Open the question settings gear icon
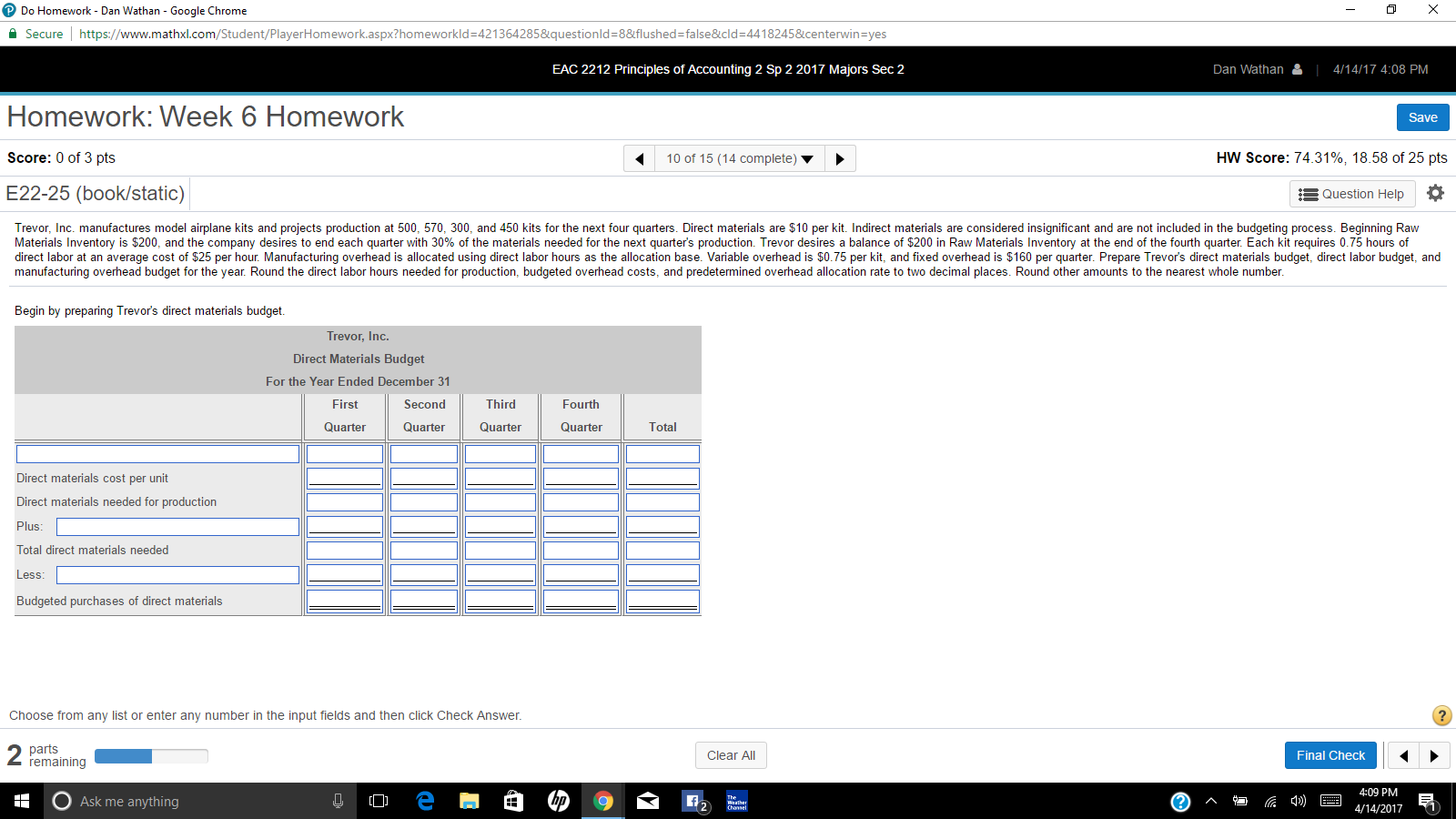 point(1435,193)
